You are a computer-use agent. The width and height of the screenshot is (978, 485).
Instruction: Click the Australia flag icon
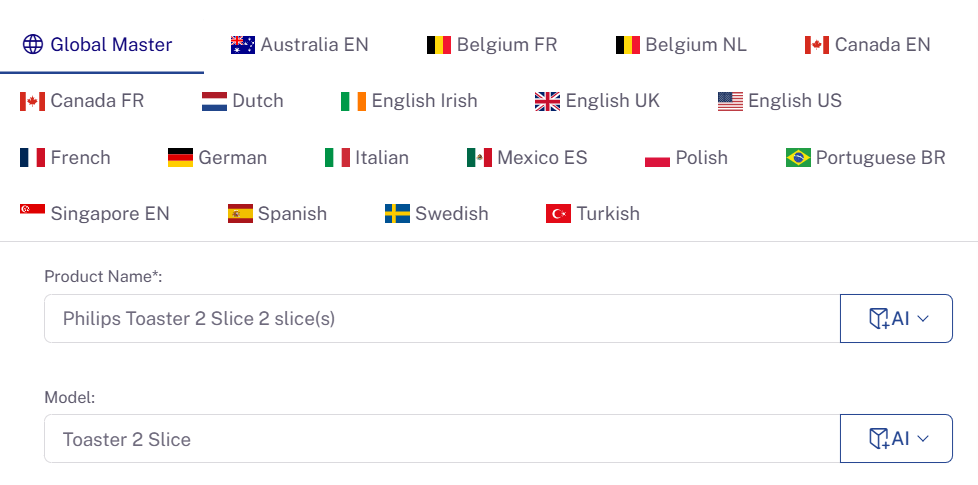tap(243, 45)
